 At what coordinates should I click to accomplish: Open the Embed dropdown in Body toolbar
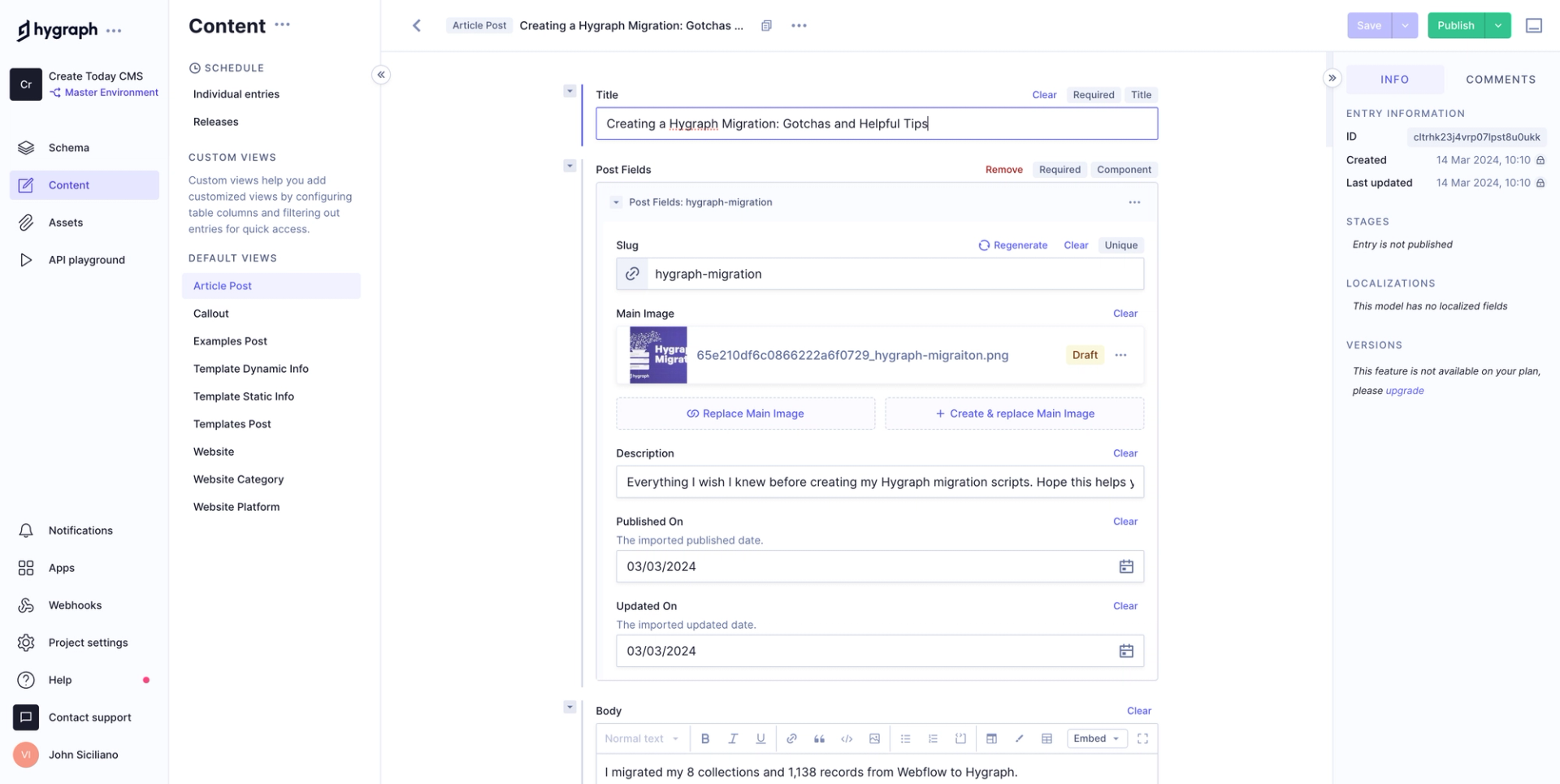coord(1096,739)
